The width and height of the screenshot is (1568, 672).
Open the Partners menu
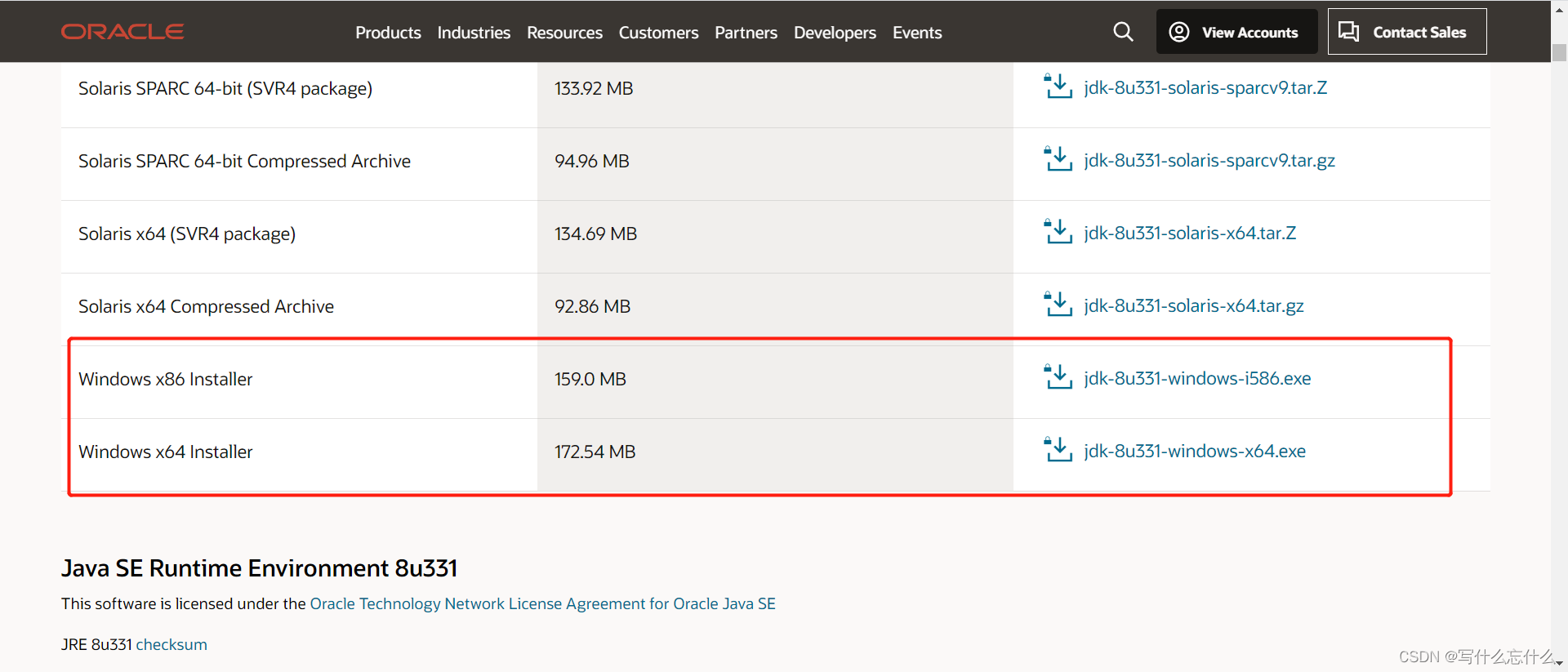click(746, 33)
